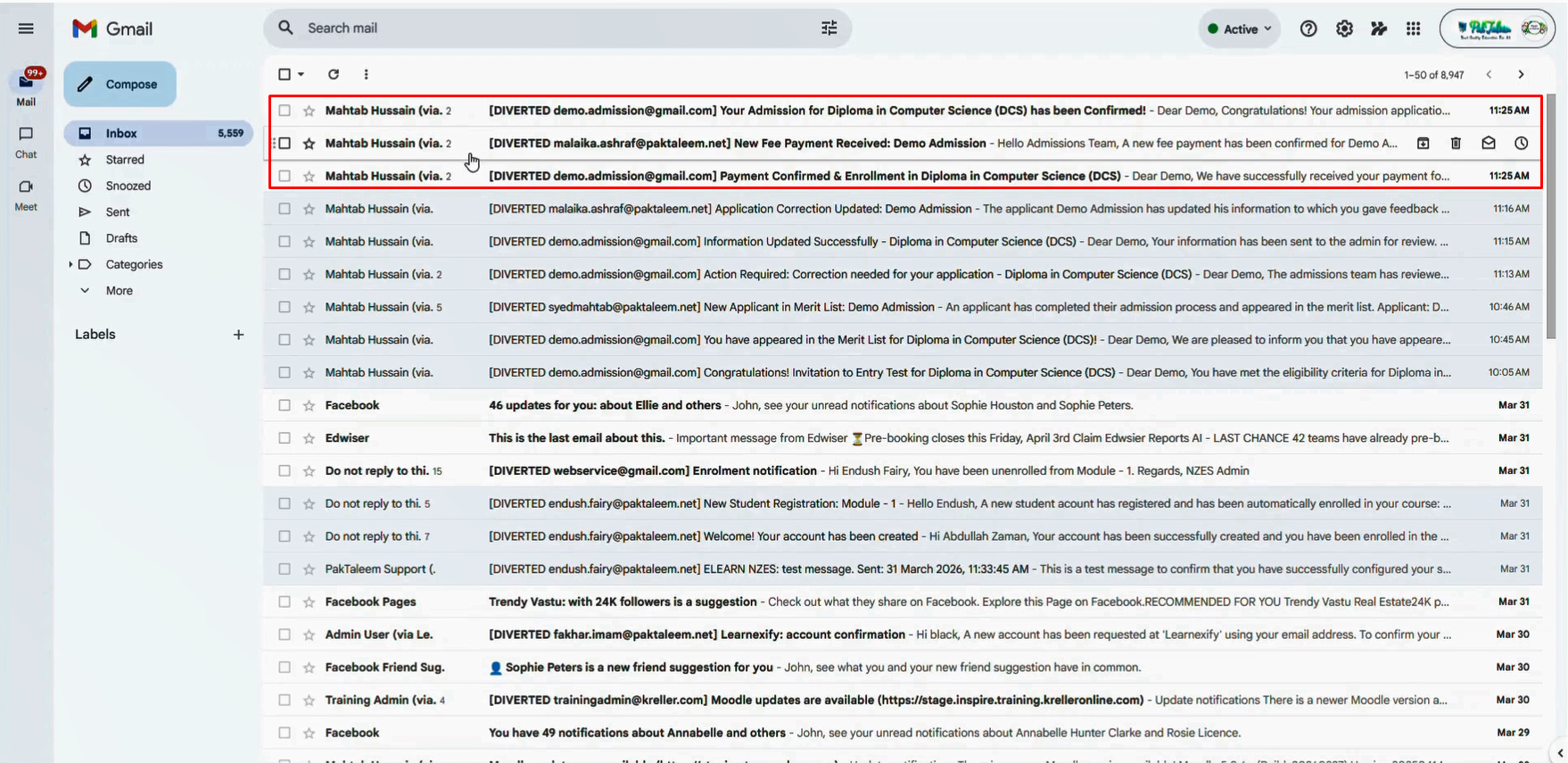Delete the hovered email with trash icon
Image resolution: width=1568 pixels, height=763 pixels.
(x=1456, y=143)
